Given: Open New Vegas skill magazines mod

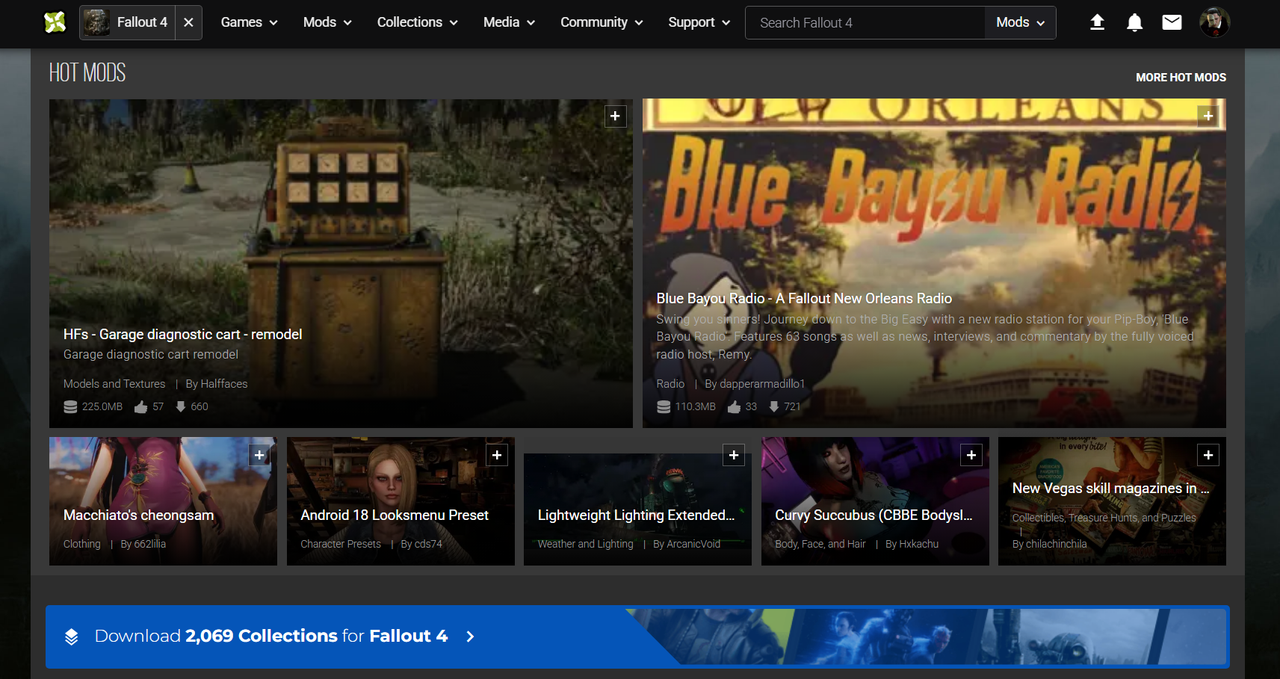Looking at the screenshot, I should (1111, 488).
